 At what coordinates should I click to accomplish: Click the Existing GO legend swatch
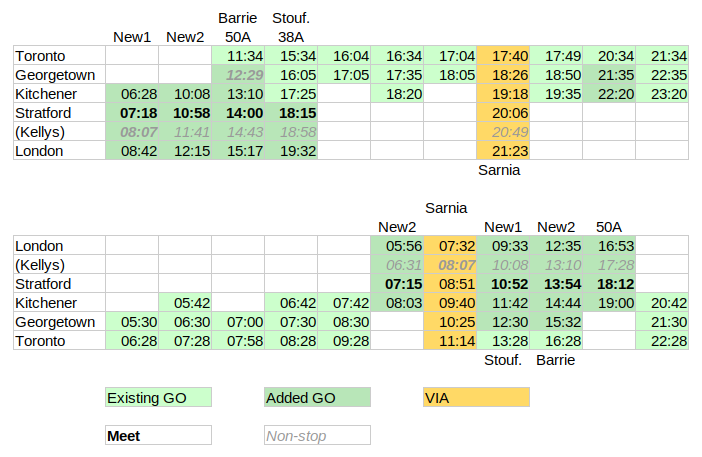tap(158, 398)
